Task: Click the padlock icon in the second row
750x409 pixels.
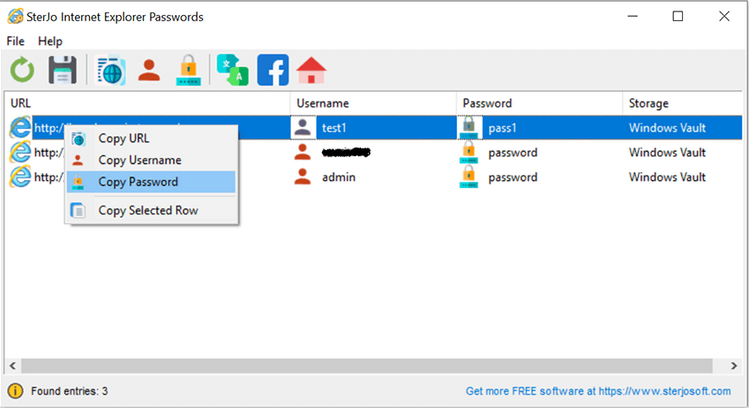Action: pos(469,152)
